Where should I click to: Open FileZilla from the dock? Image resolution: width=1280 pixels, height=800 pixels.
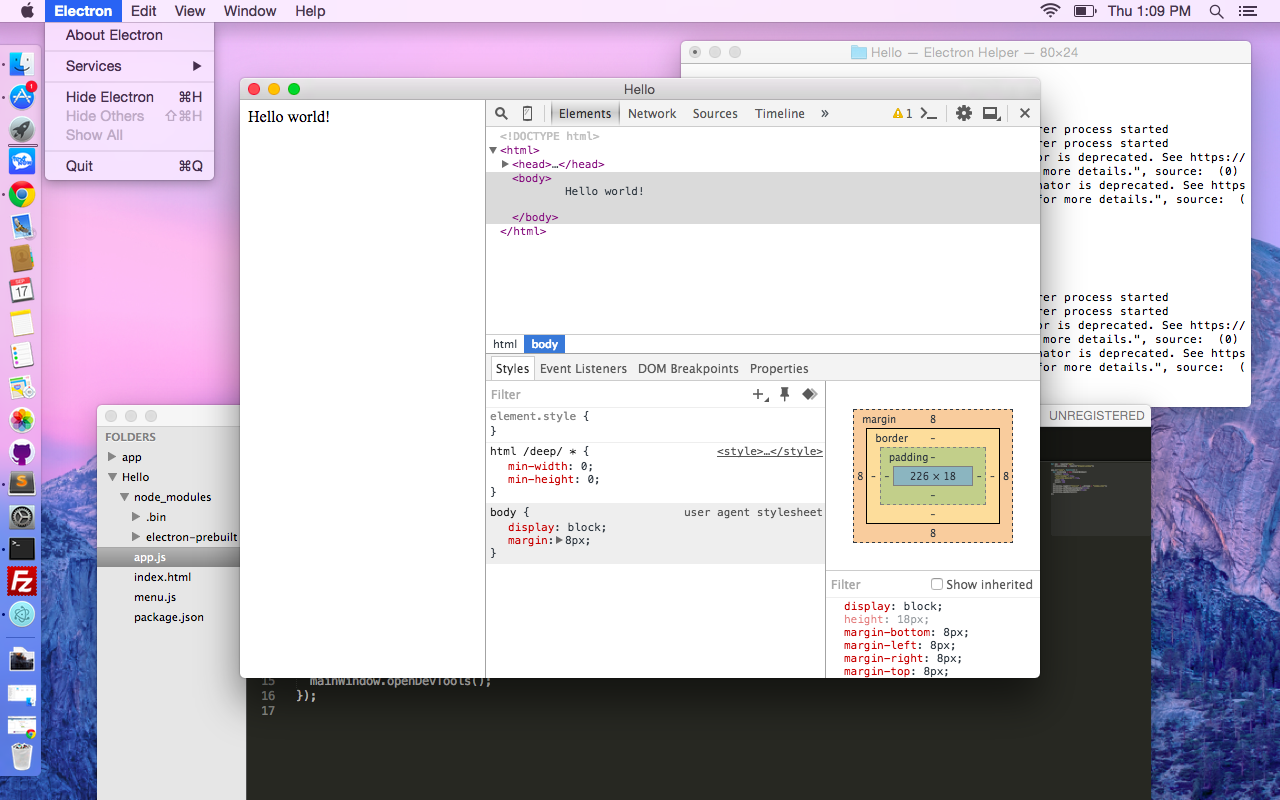tap(22, 581)
